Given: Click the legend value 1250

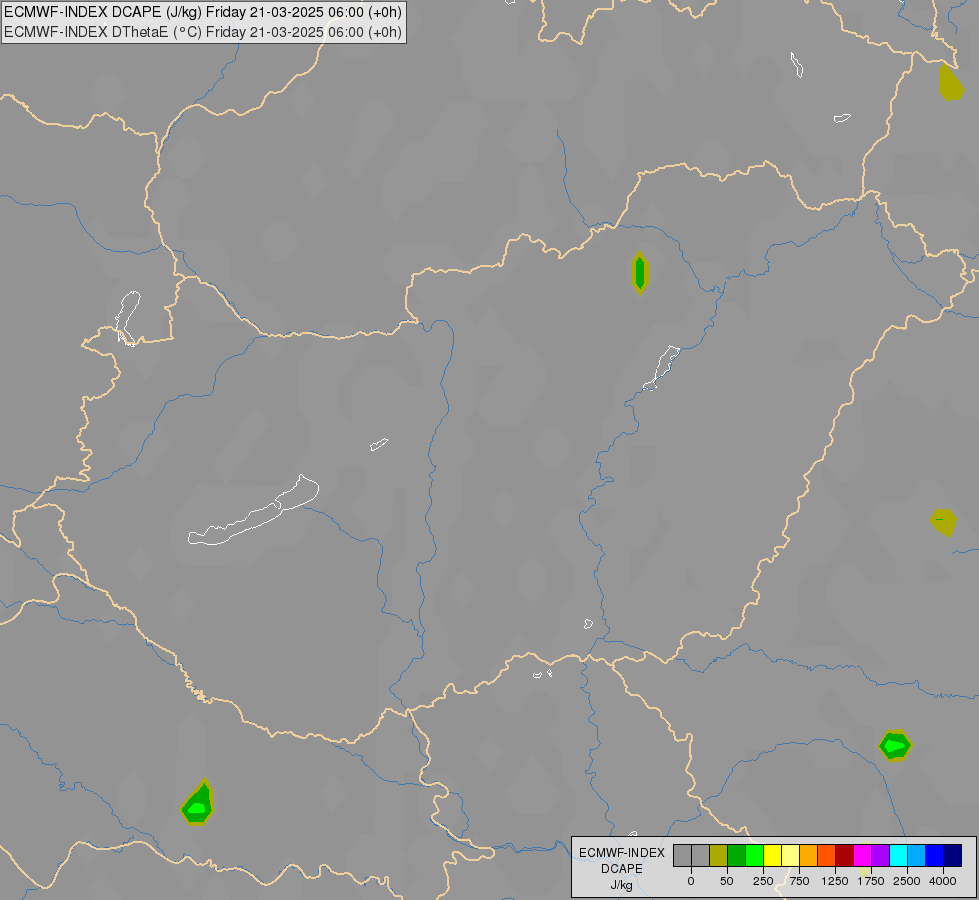Looking at the screenshot, I should [835, 881].
